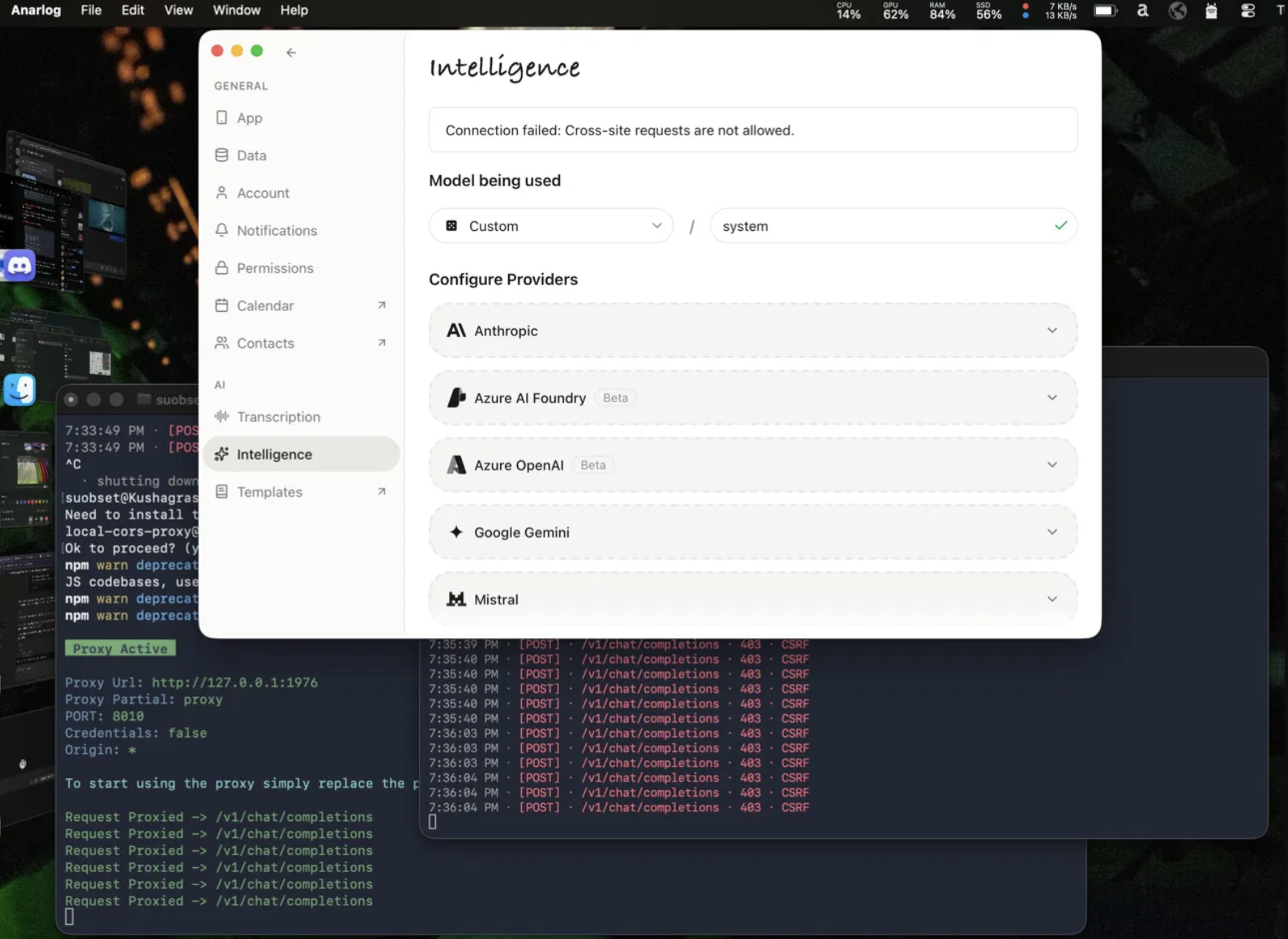Image resolution: width=1288 pixels, height=939 pixels.
Task: Open the App settings section
Action: tap(302, 118)
